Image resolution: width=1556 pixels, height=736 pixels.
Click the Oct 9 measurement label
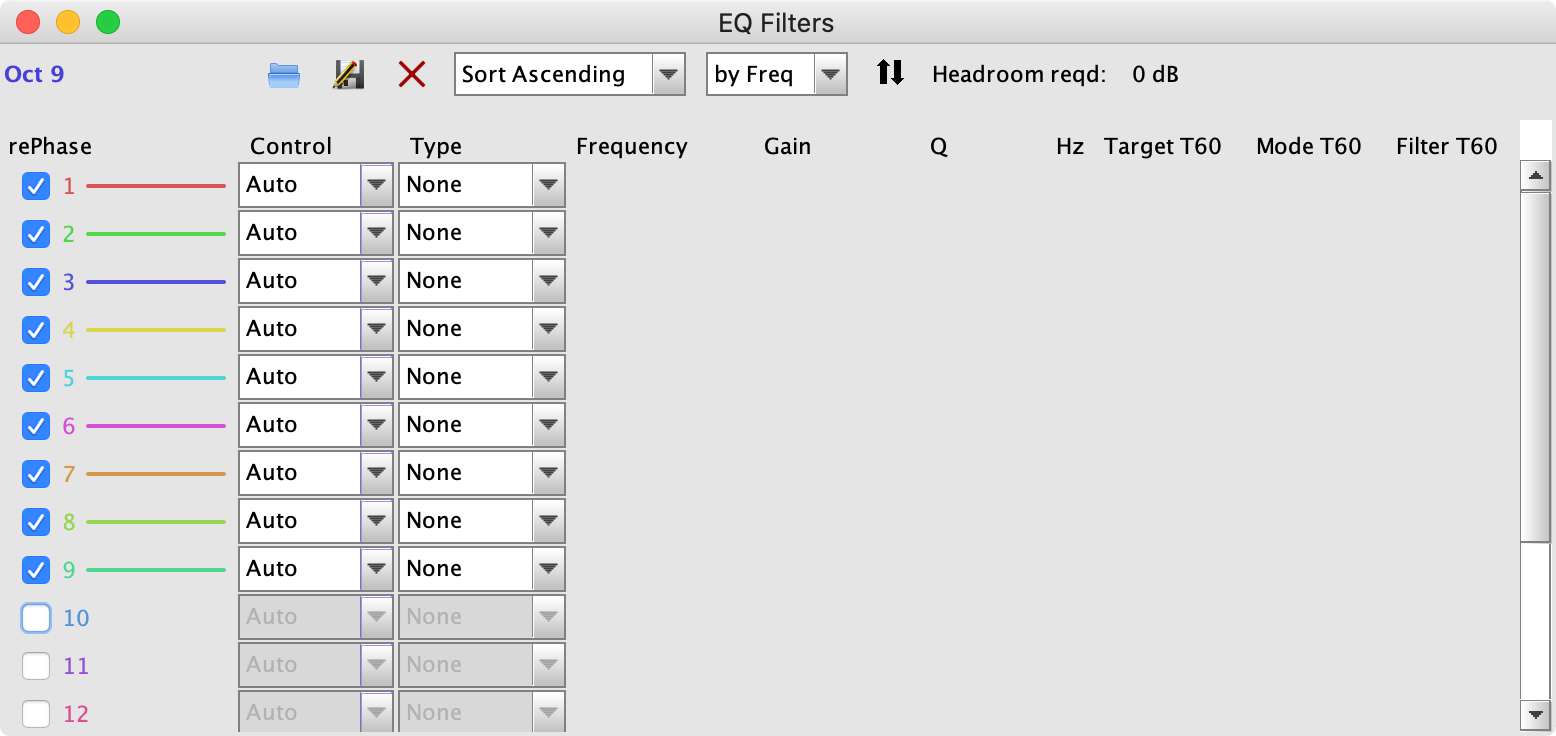[x=35, y=74]
